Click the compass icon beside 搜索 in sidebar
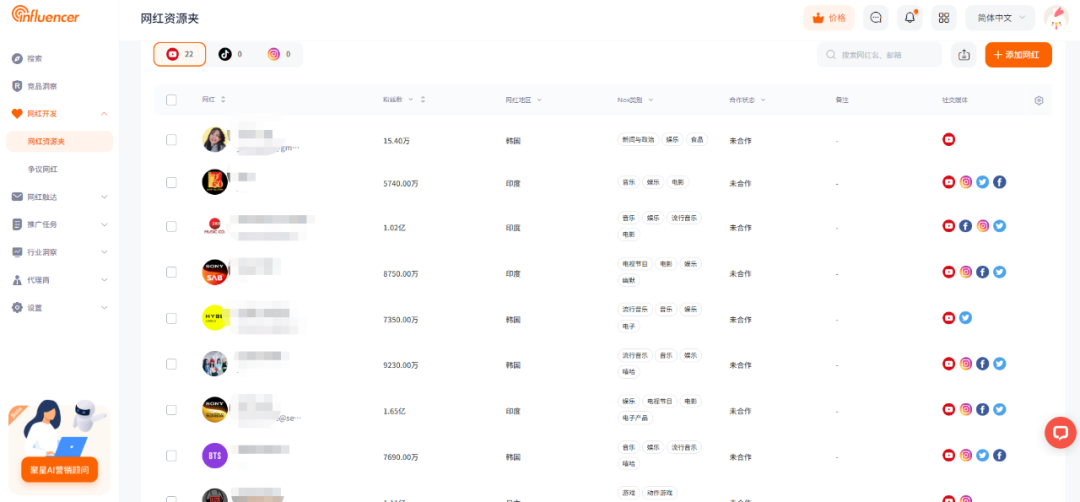This screenshot has height=502, width=1080. 17,59
